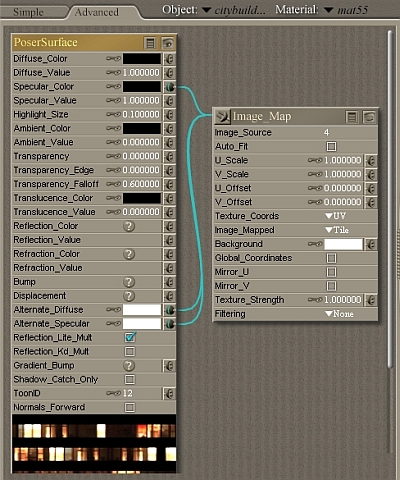
Task: Click the Image_Source value 4
Action: 326,133
